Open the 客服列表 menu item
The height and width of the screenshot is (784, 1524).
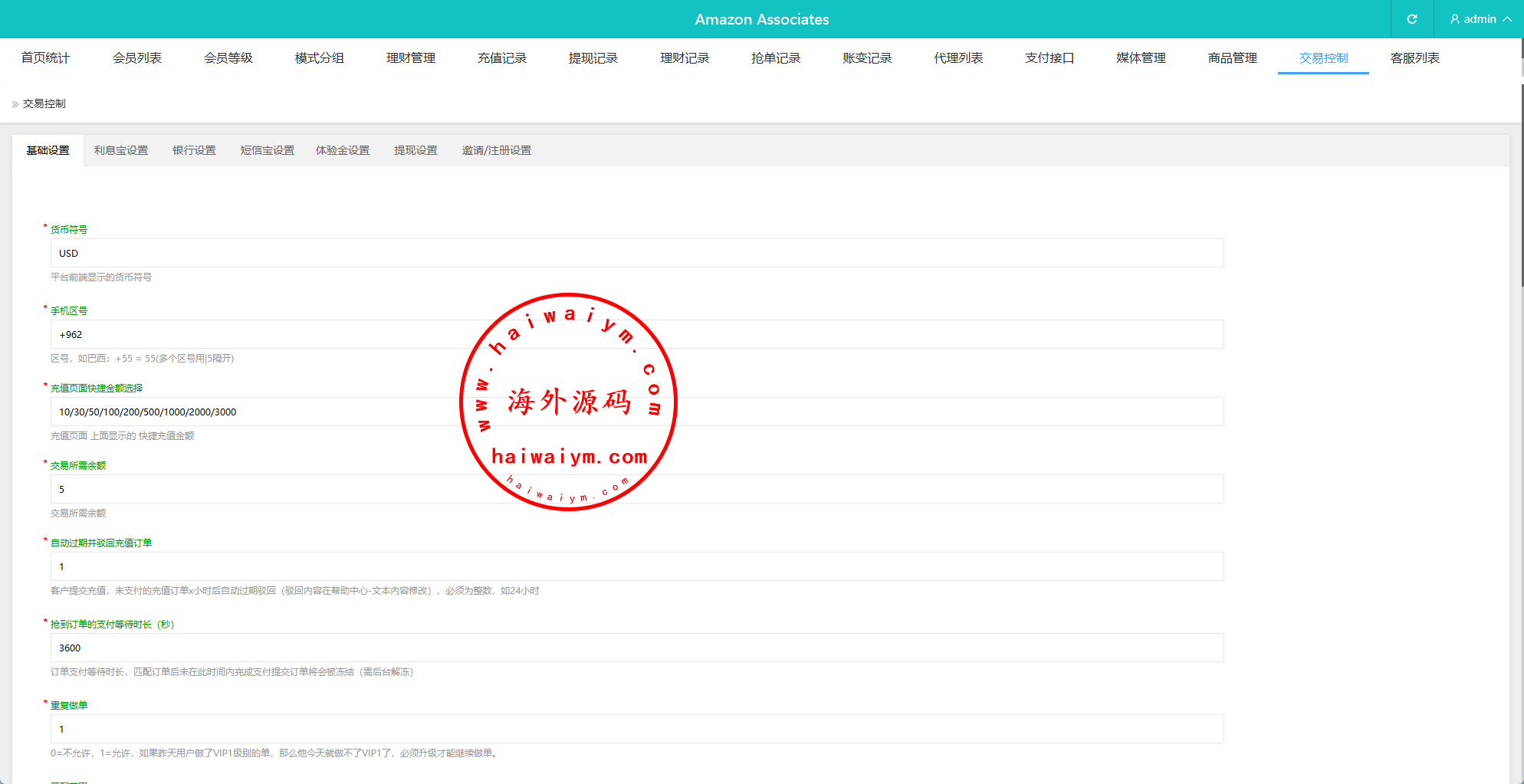(1414, 58)
